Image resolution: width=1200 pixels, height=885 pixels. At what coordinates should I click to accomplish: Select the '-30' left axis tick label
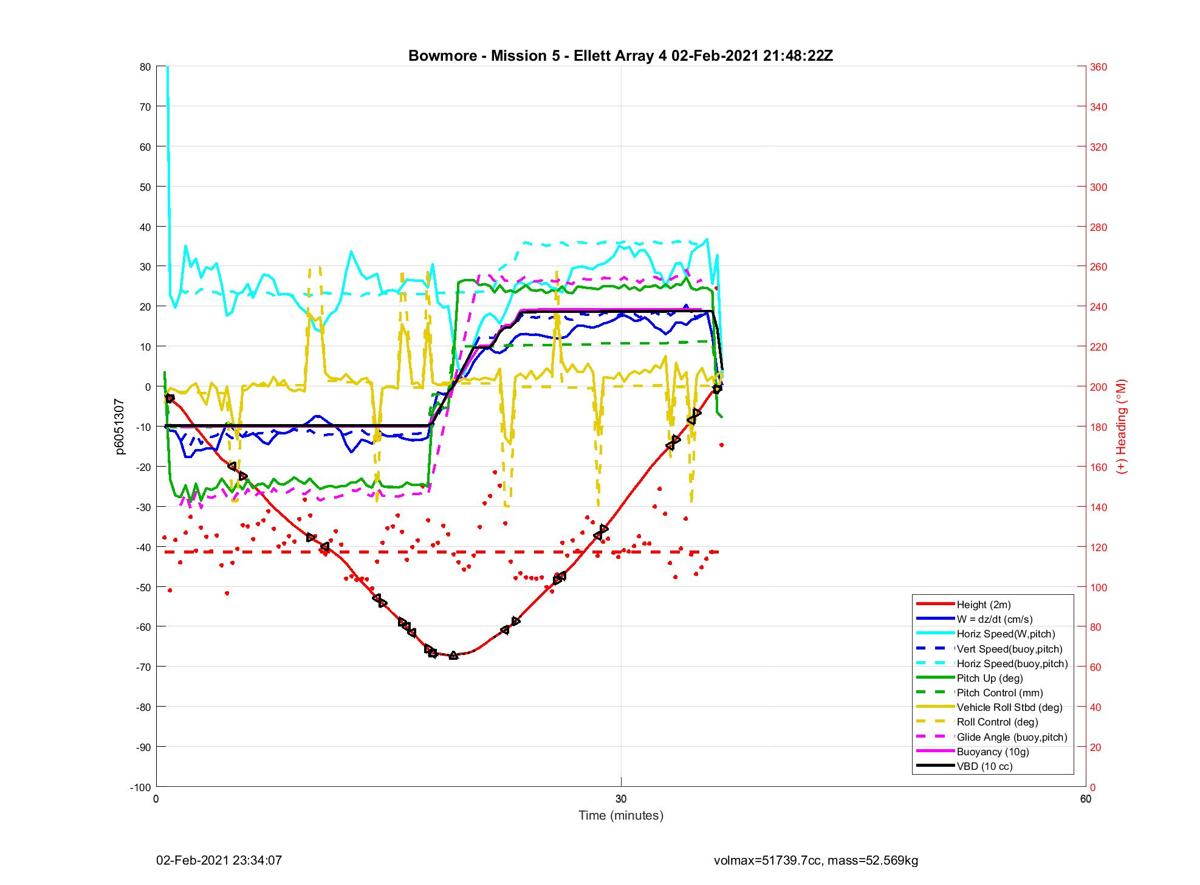coord(143,507)
